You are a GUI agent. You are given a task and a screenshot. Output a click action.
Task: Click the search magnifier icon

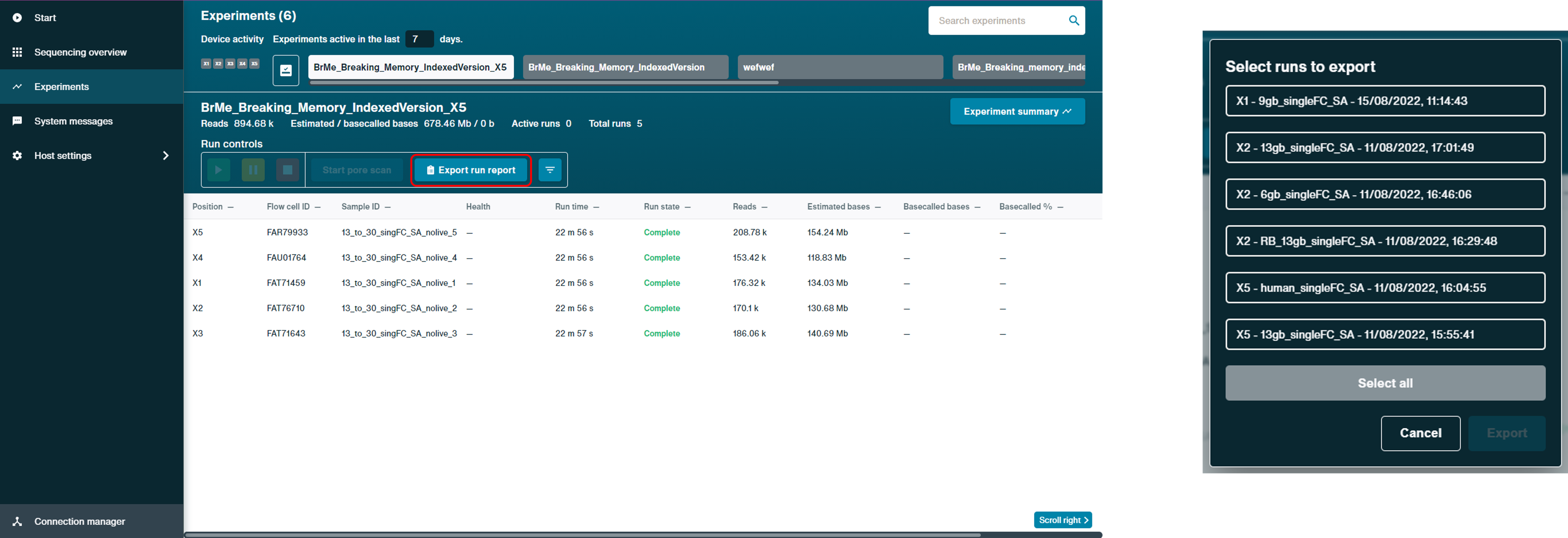click(x=1074, y=21)
